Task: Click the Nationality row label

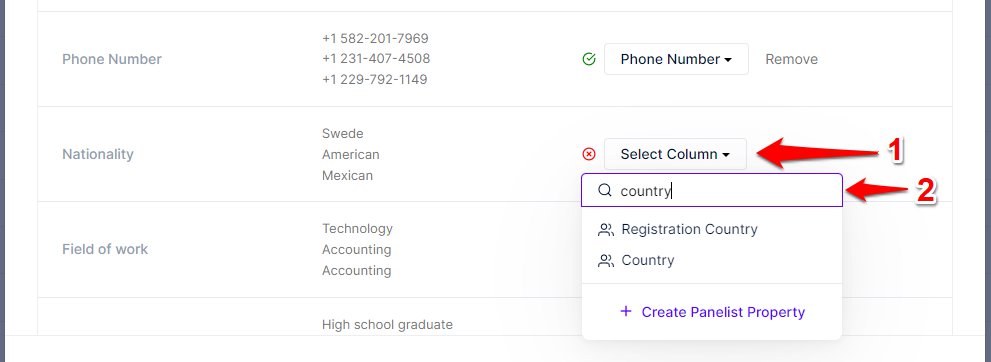Action: (x=98, y=154)
